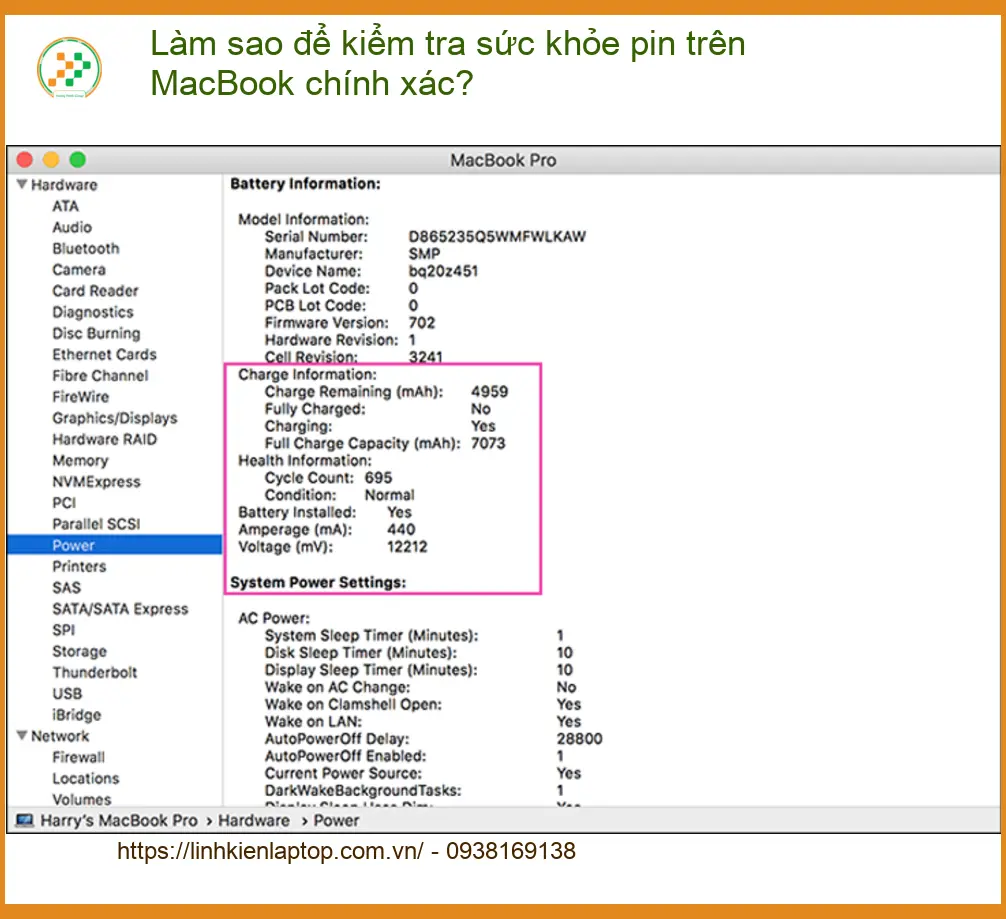Select Memory in the sidebar
Screen dimensions: 1006x919
[x=80, y=460]
